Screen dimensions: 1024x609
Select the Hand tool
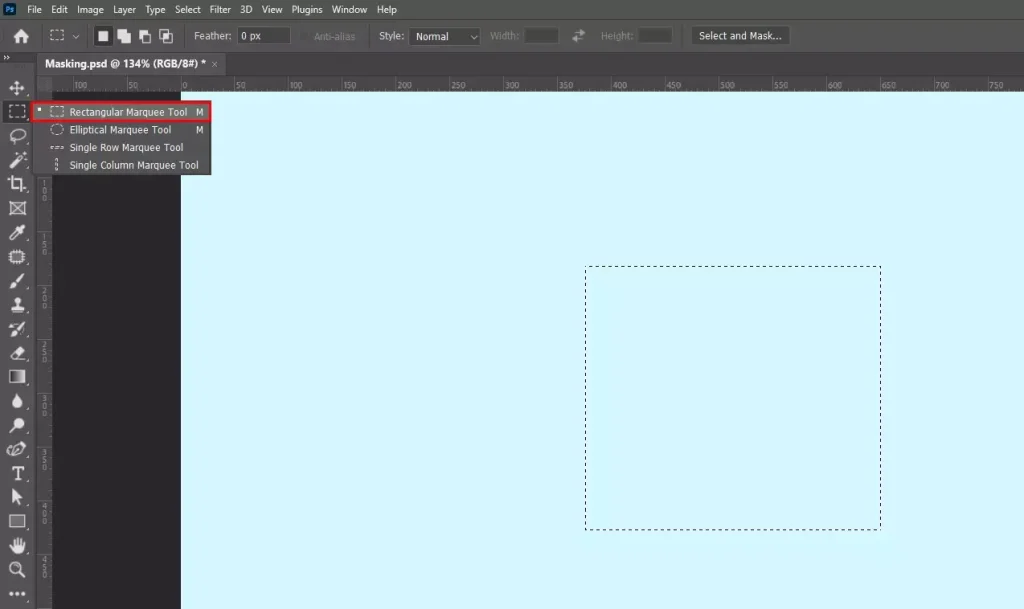coord(17,545)
